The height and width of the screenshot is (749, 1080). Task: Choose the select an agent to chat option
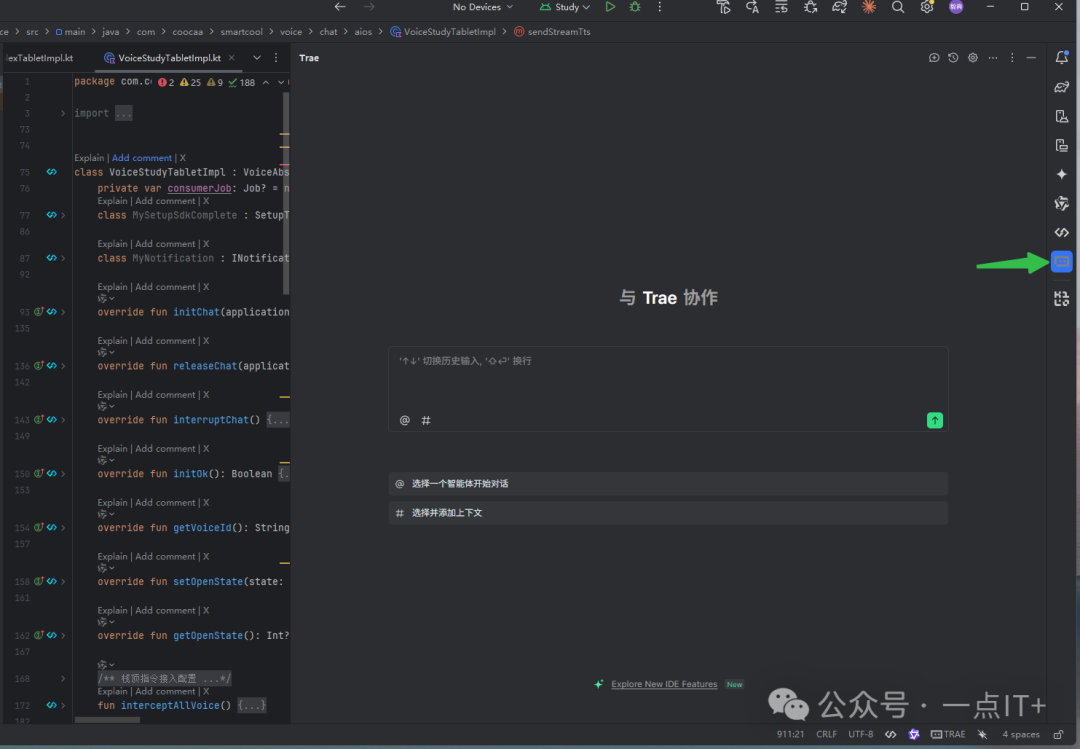point(668,484)
